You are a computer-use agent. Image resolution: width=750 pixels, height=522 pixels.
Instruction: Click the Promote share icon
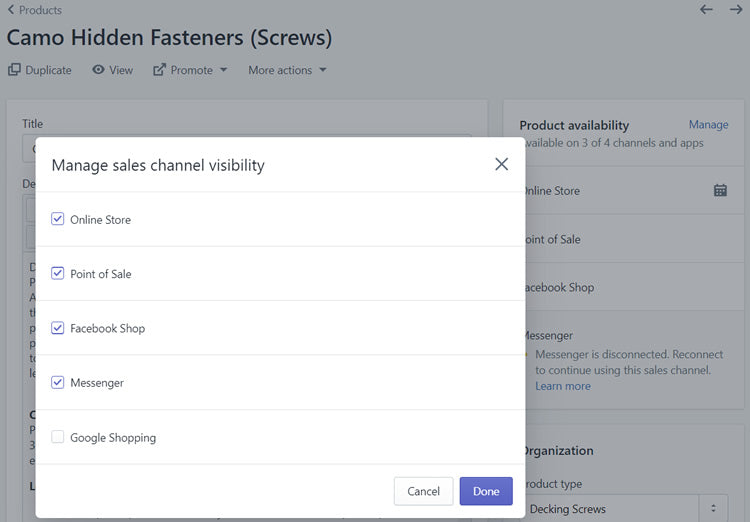tap(159, 70)
